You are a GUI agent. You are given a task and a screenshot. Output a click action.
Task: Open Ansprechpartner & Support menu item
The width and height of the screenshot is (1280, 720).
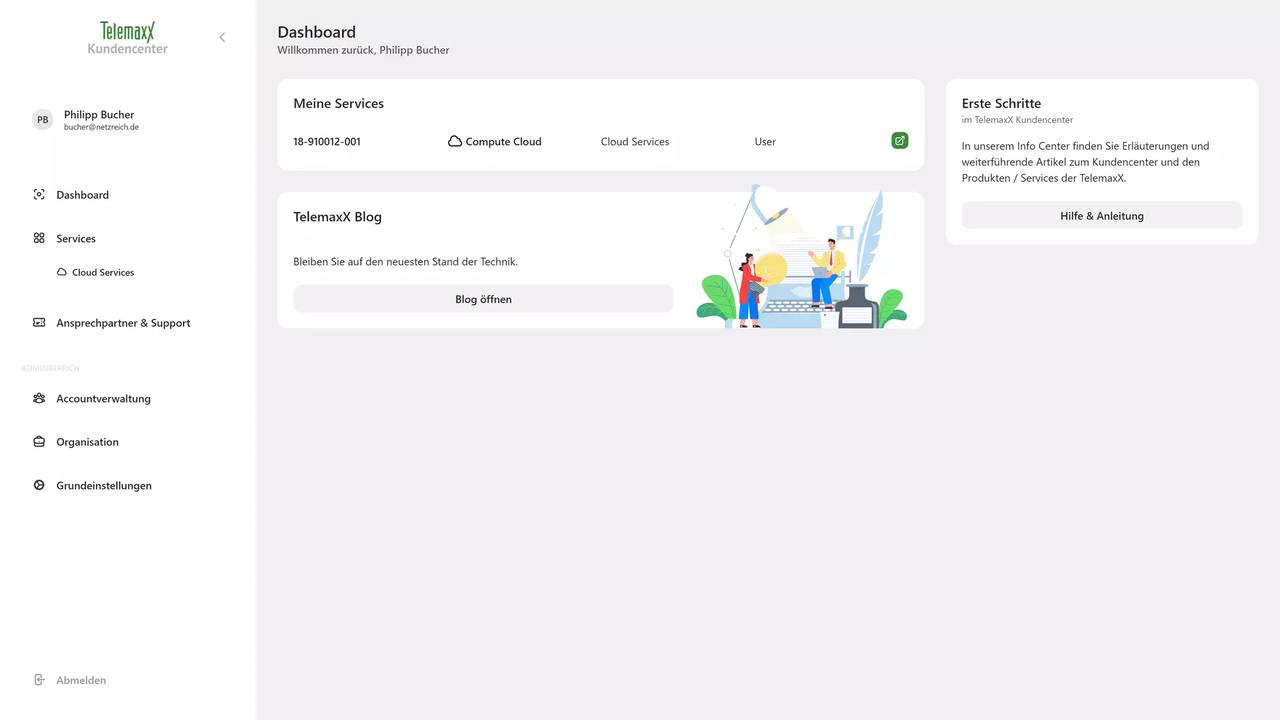pyautogui.click(x=123, y=323)
